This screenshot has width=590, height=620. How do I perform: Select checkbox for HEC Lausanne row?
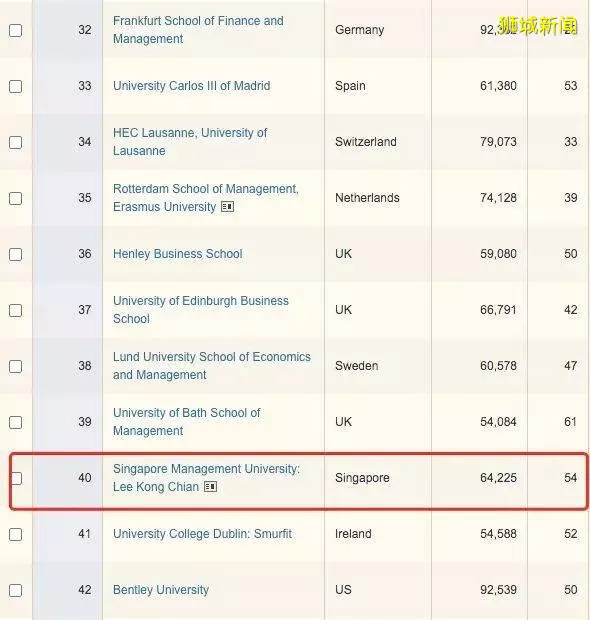[15, 142]
